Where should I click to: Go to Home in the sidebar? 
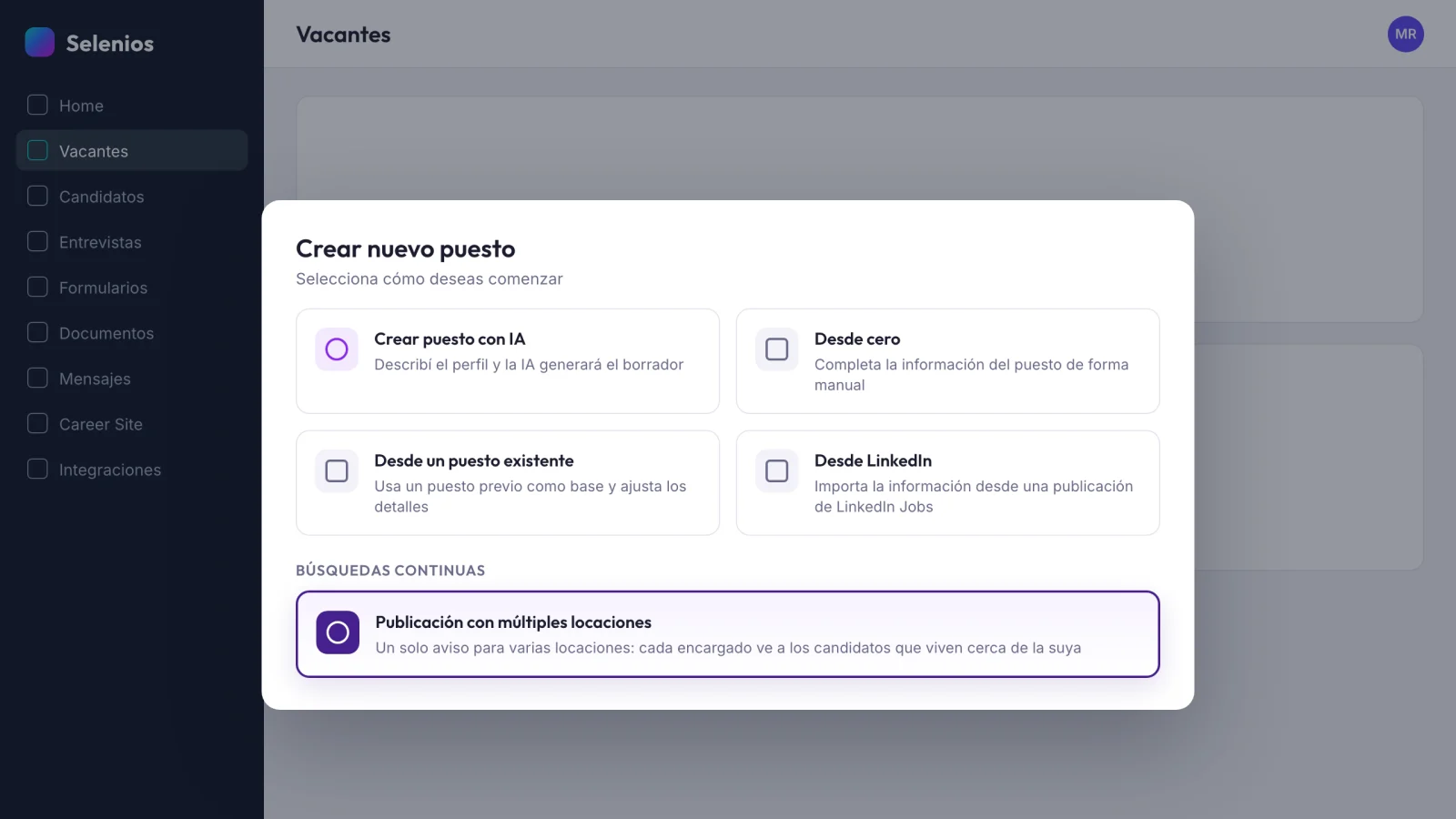click(132, 106)
